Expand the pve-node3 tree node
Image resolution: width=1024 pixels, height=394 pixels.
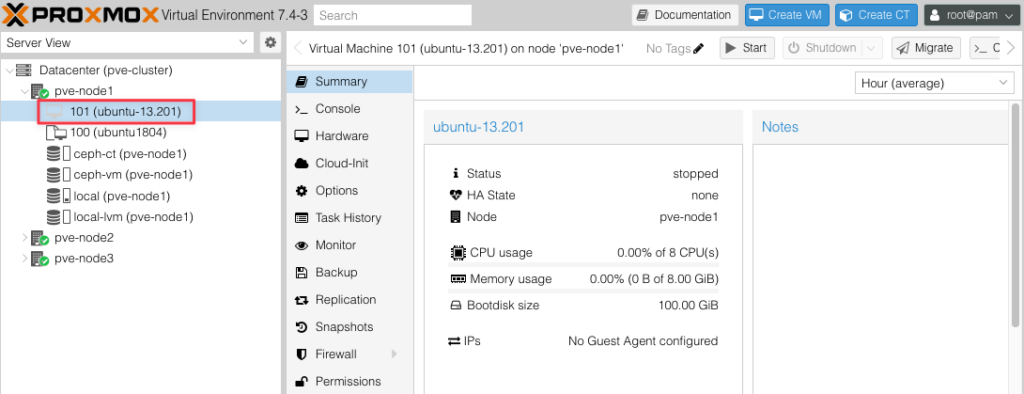pyautogui.click(x=25, y=259)
